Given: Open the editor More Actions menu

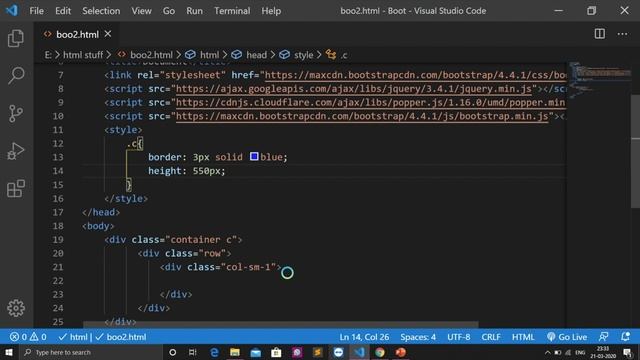Looking at the screenshot, I should pos(622,34).
